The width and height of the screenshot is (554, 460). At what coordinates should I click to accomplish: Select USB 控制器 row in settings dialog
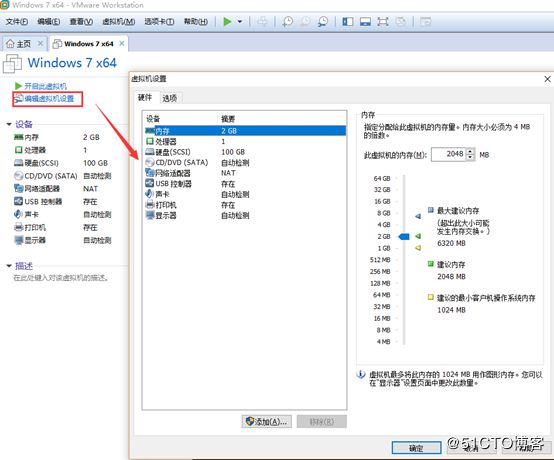245,184
